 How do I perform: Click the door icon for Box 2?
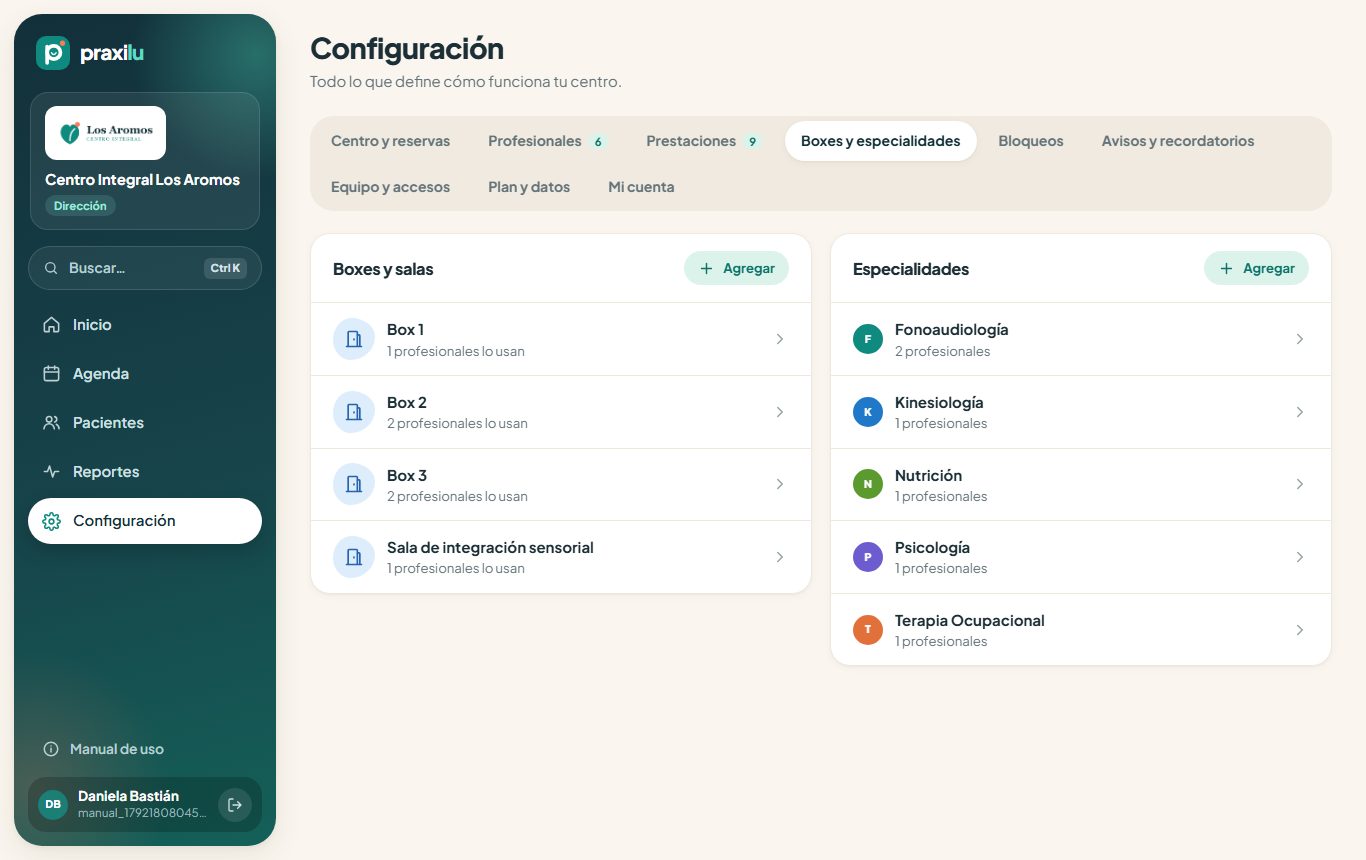coord(354,412)
